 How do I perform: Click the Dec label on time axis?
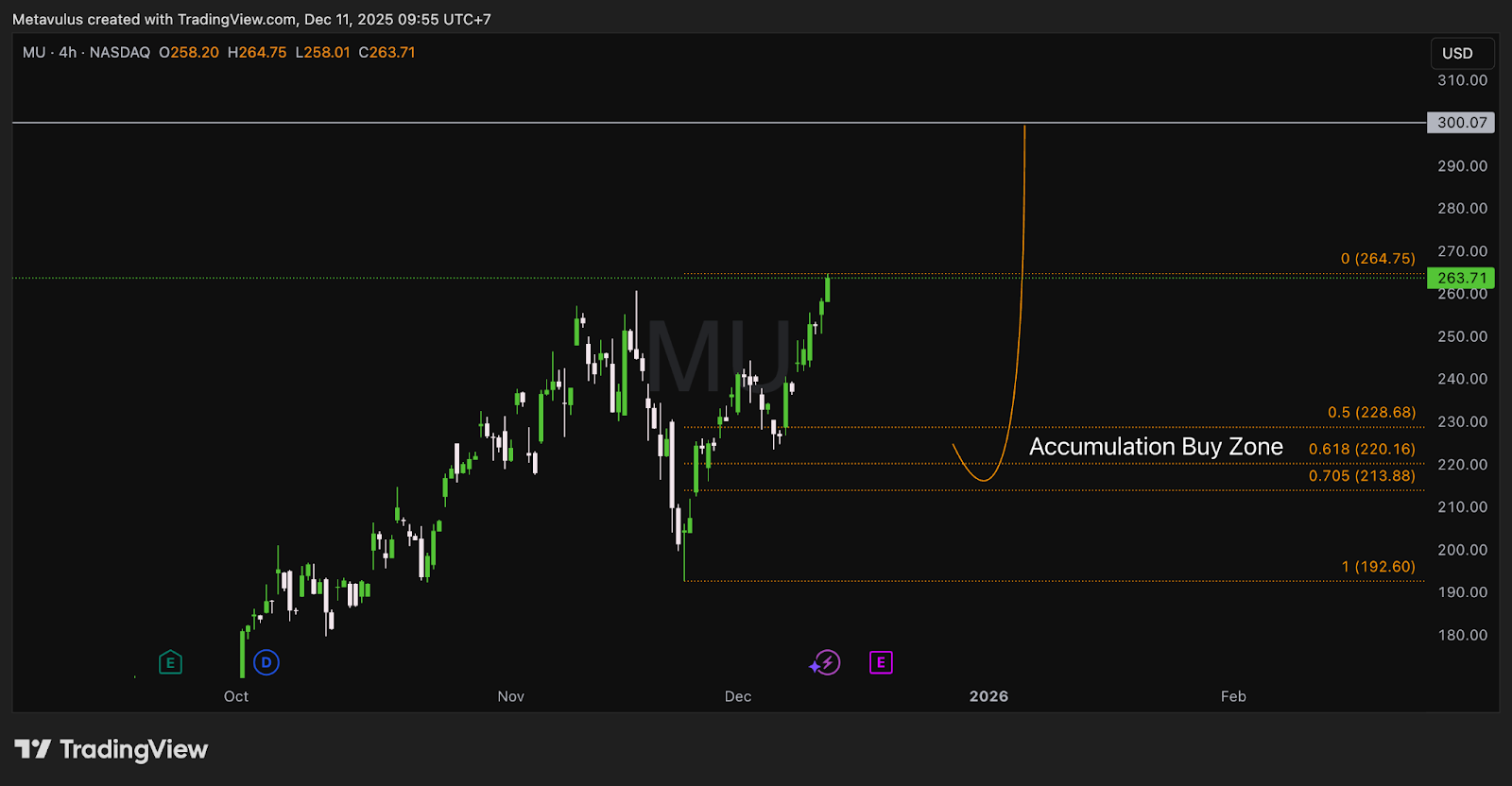pos(738,696)
